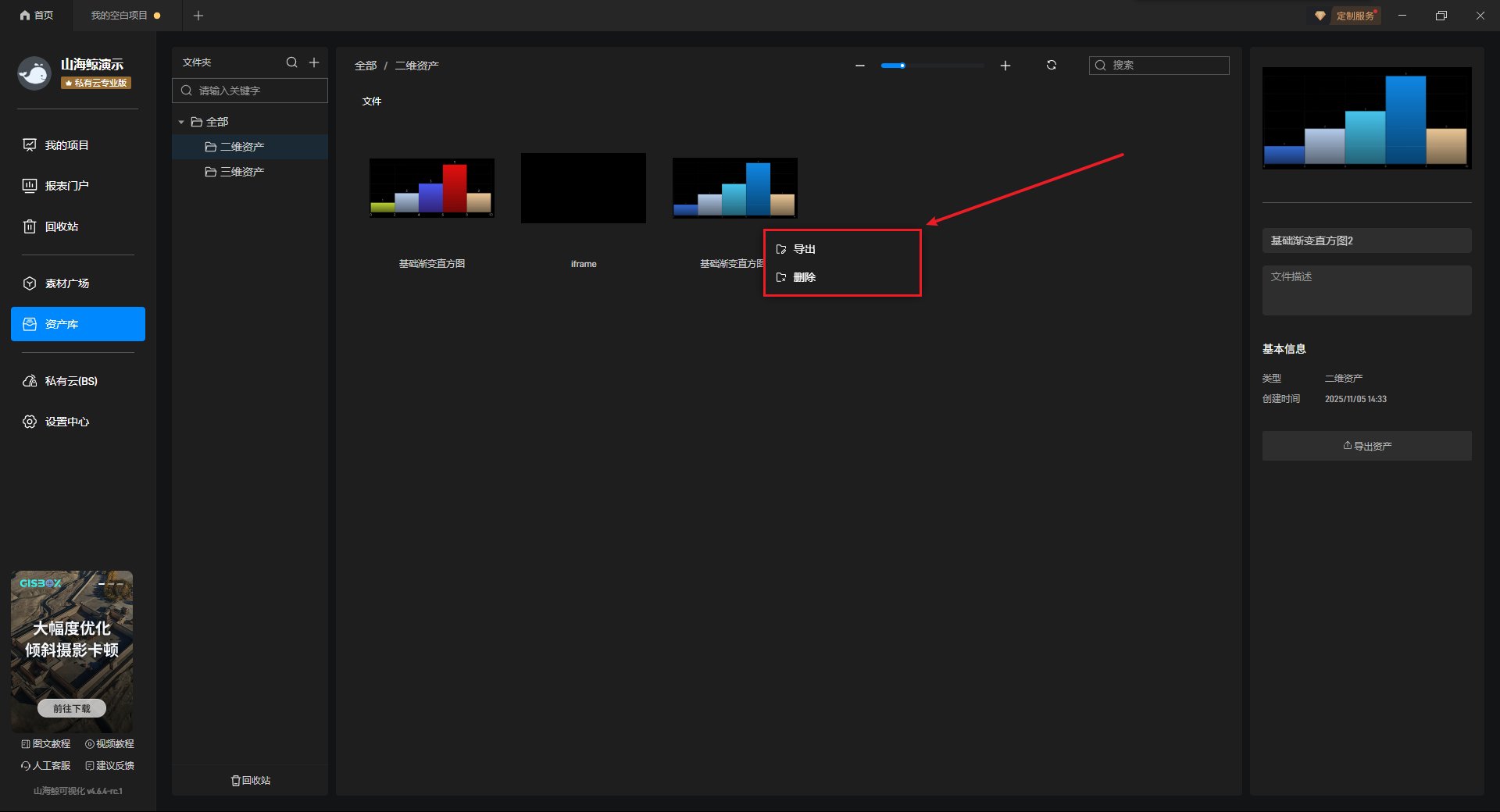Click the refresh icon in asset toolbar

(x=1052, y=66)
